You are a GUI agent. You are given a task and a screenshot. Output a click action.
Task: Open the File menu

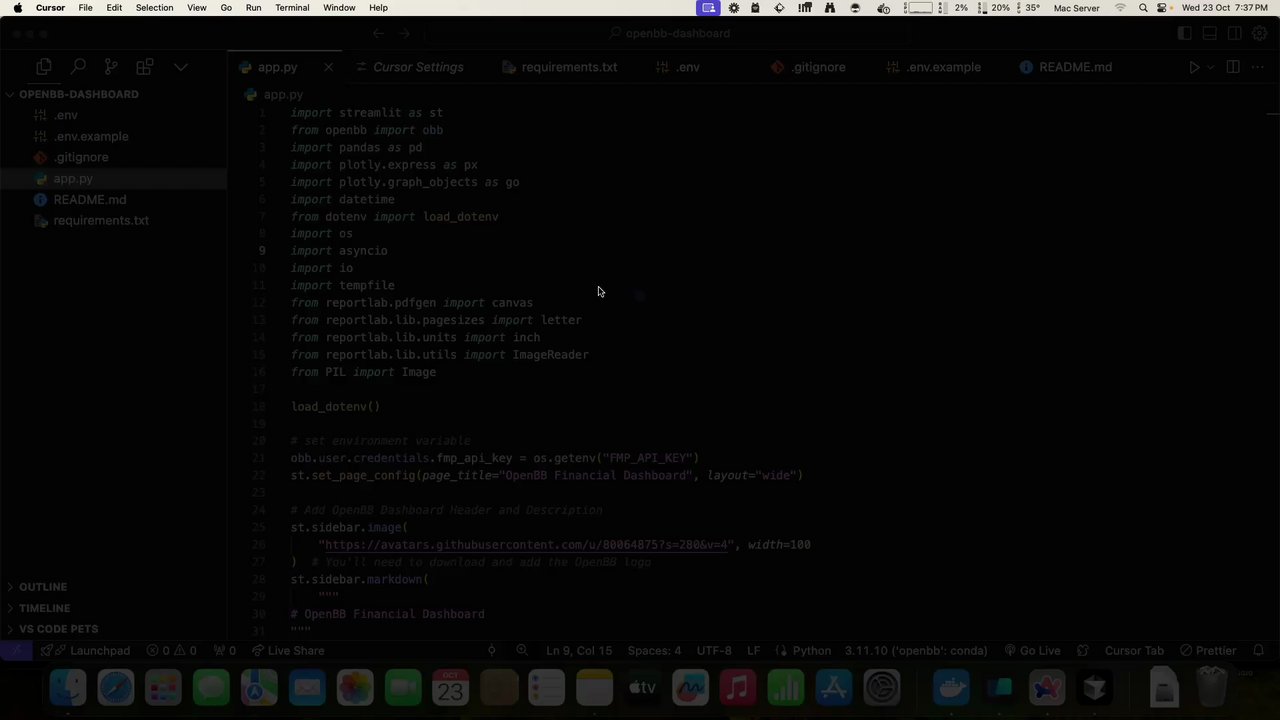coord(85,8)
